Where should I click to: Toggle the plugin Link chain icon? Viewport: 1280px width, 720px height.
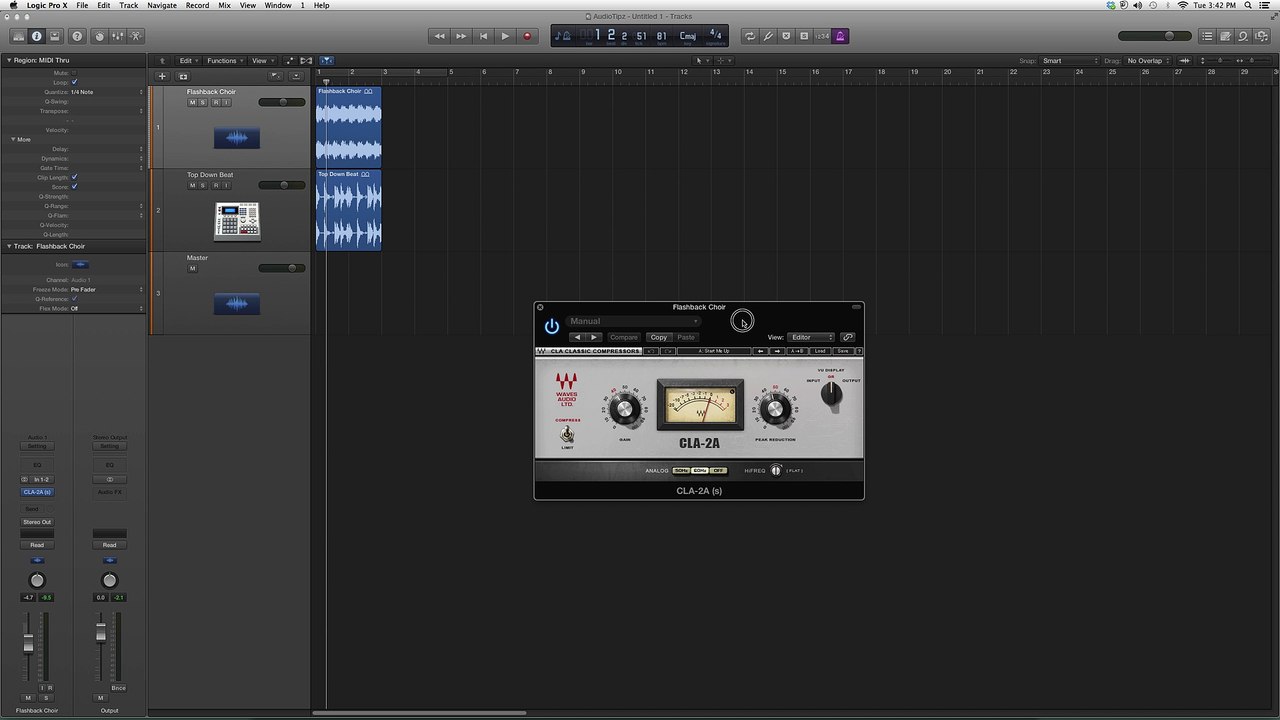tap(848, 337)
